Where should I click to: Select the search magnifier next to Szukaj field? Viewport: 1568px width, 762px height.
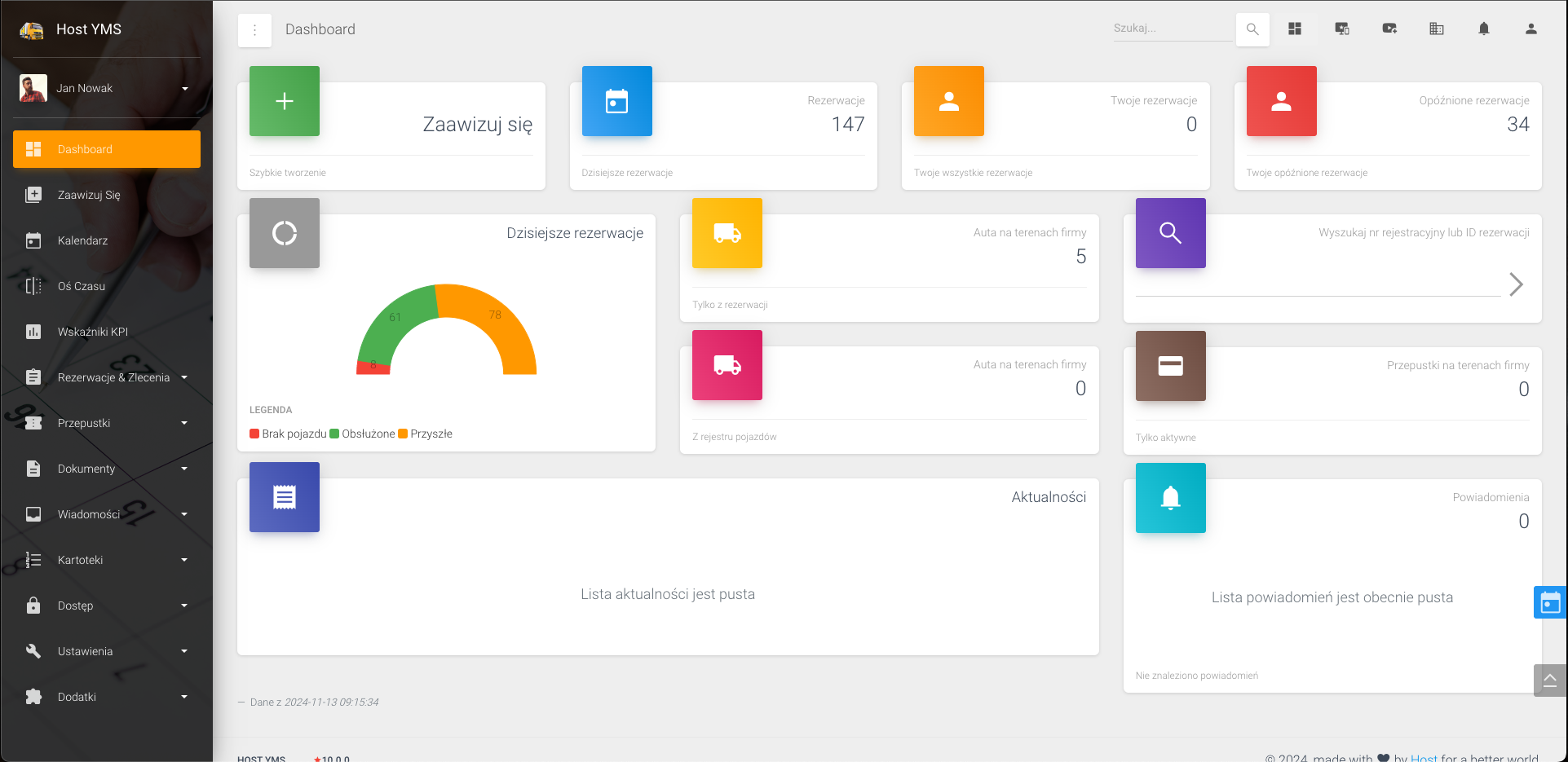[1252, 29]
